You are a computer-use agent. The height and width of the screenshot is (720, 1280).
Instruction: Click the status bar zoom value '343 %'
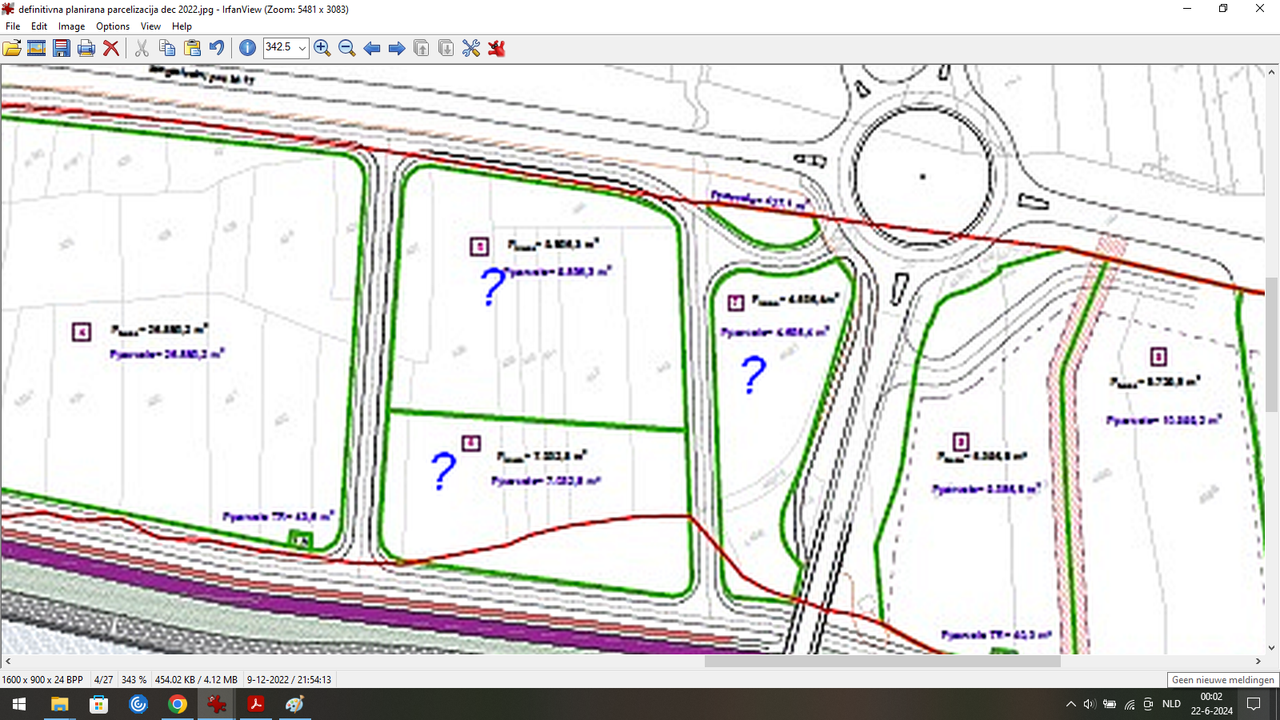(134, 679)
